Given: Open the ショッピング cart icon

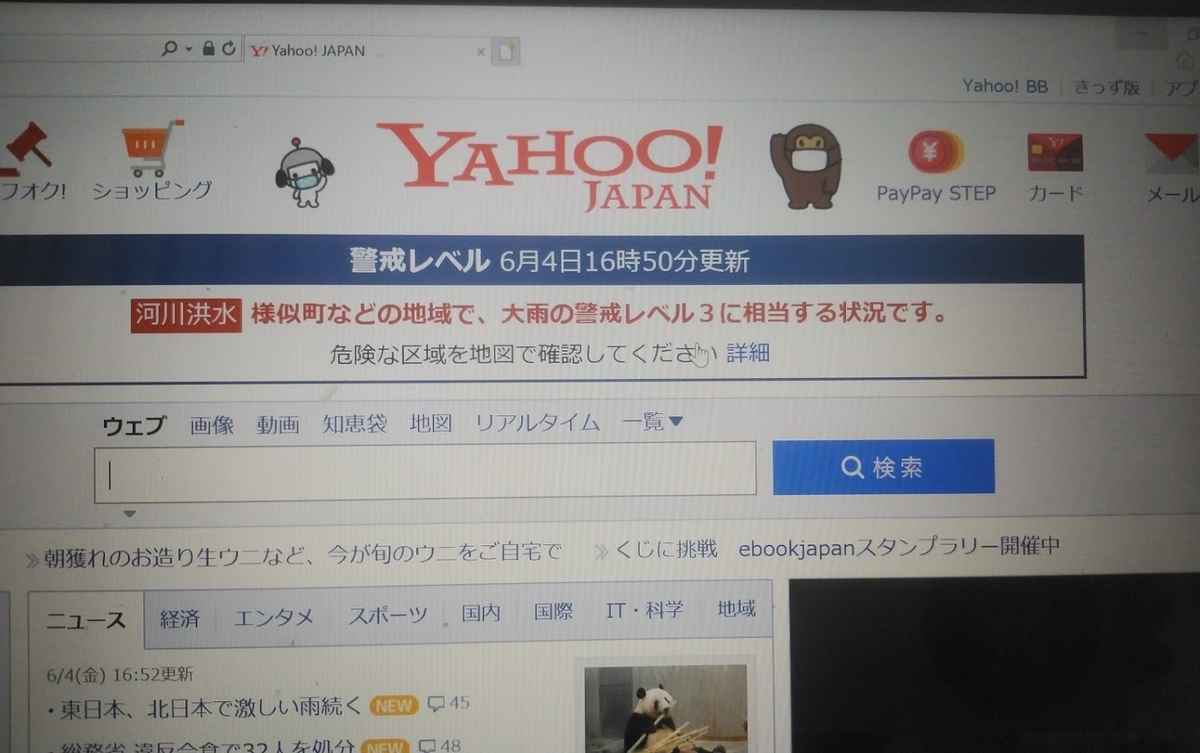Looking at the screenshot, I should pos(152,147).
